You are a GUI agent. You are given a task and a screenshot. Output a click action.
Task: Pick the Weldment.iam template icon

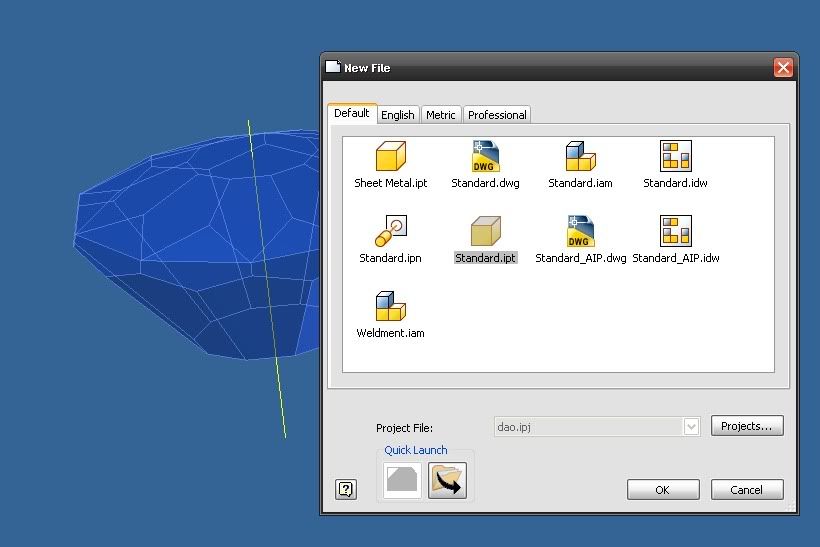390,307
